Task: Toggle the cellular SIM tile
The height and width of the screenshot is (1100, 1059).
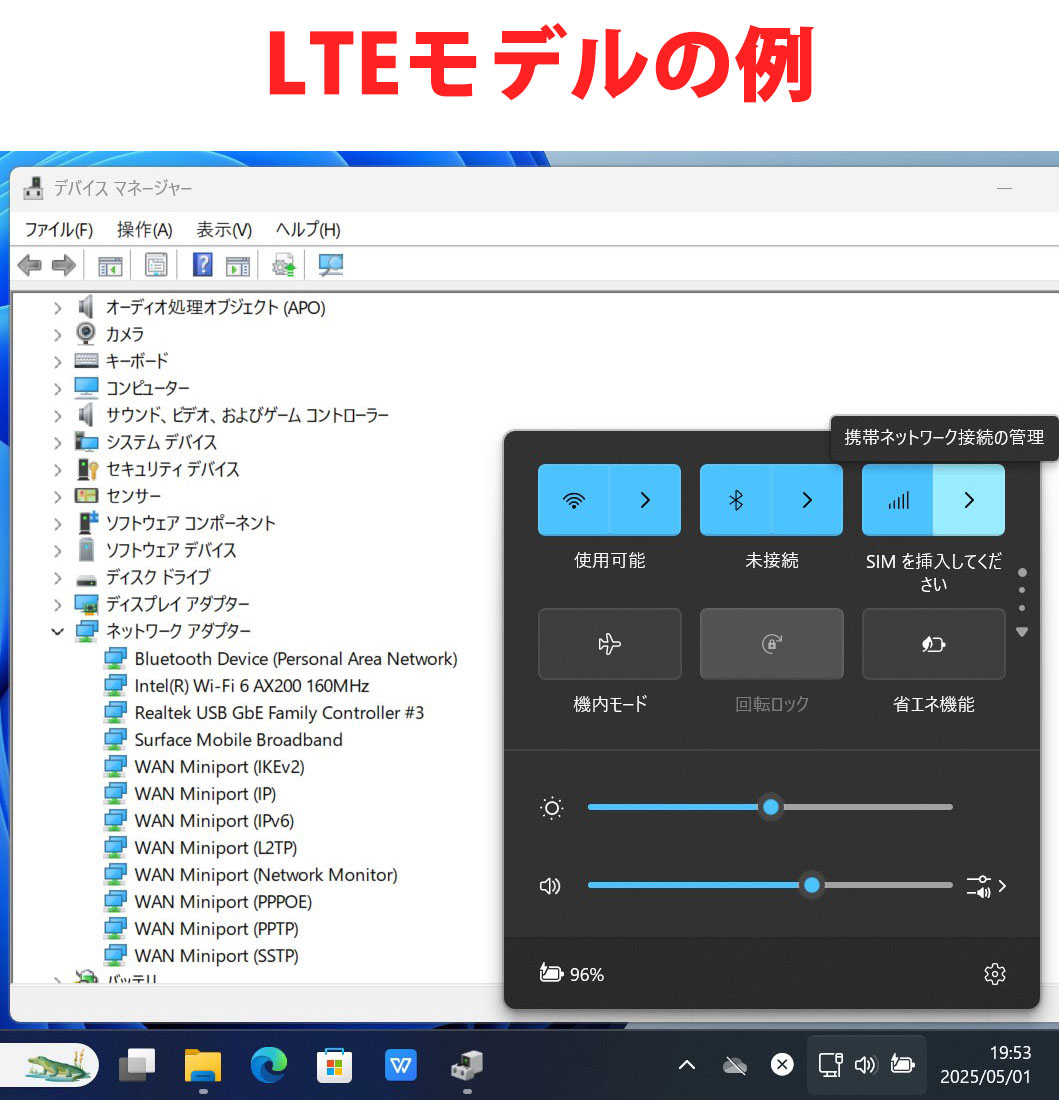Action: [x=897, y=499]
